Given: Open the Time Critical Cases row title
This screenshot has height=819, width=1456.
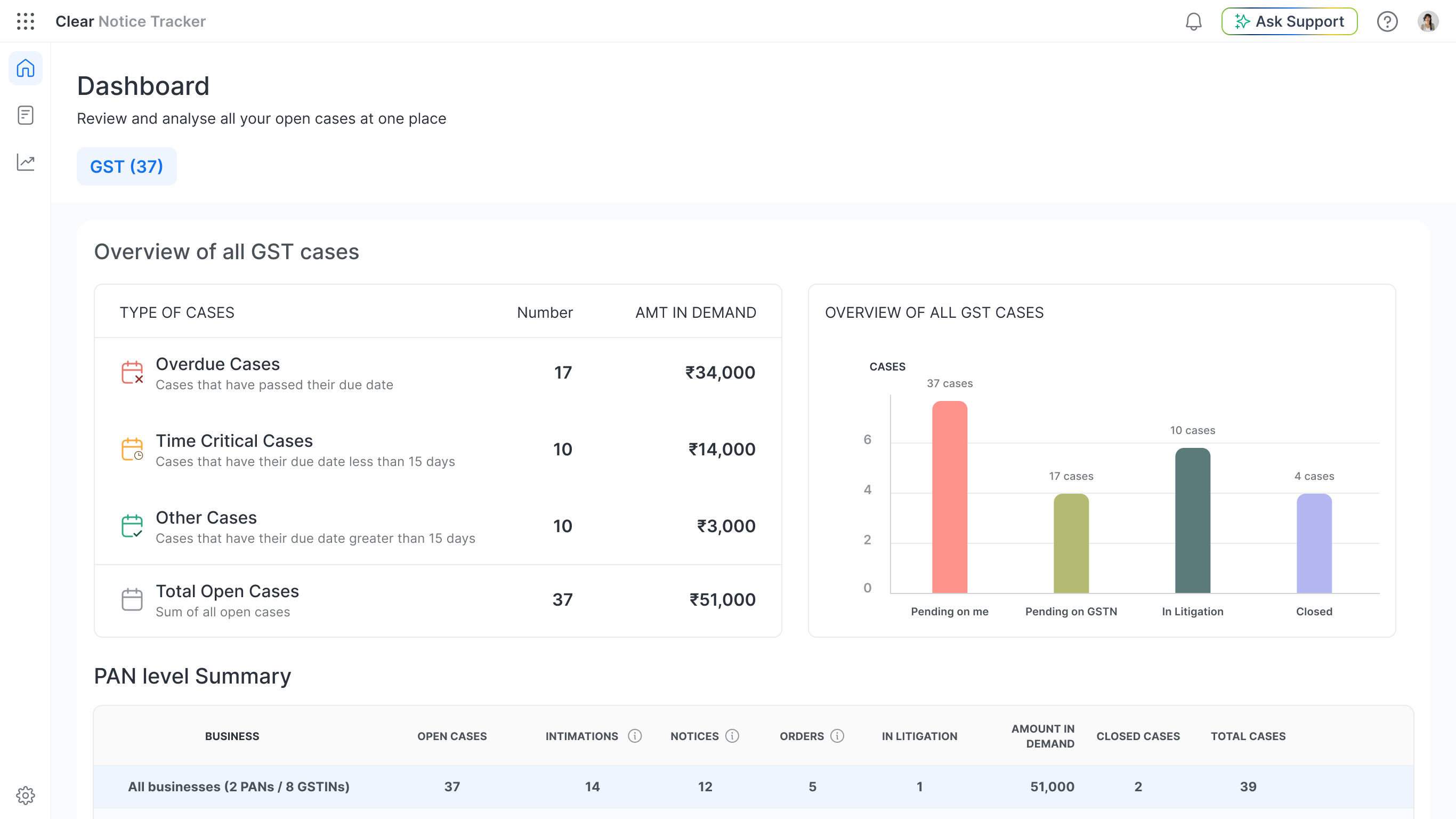Looking at the screenshot, I should coord(234,440).
